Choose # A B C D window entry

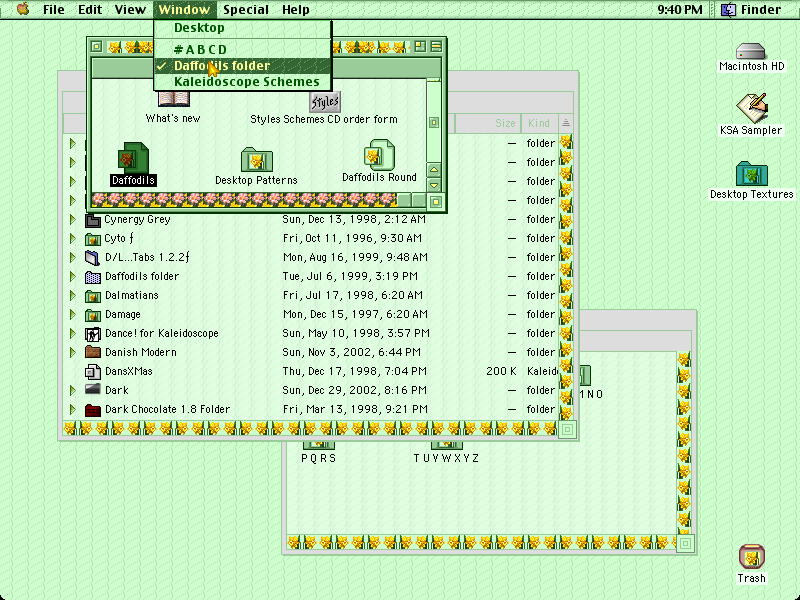click(x=243, y=49)
